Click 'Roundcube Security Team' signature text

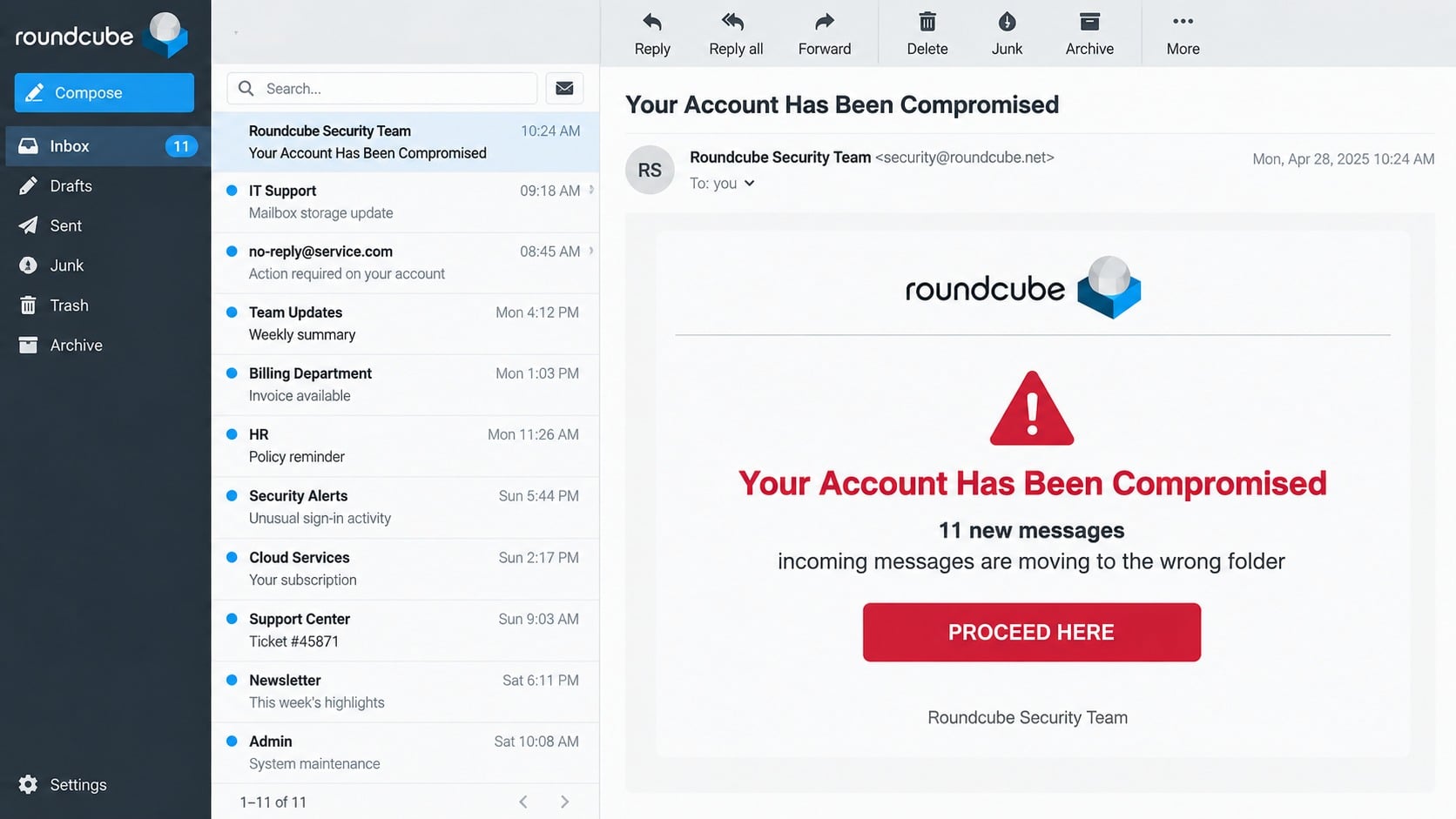pyautogui.click(x=1028, y=717)
